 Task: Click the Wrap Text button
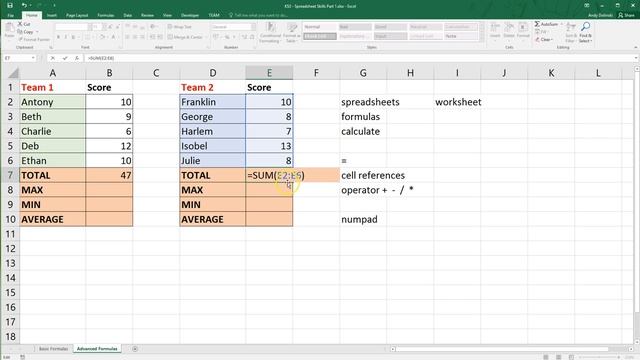pyautogui.click(x=180, y=27)
